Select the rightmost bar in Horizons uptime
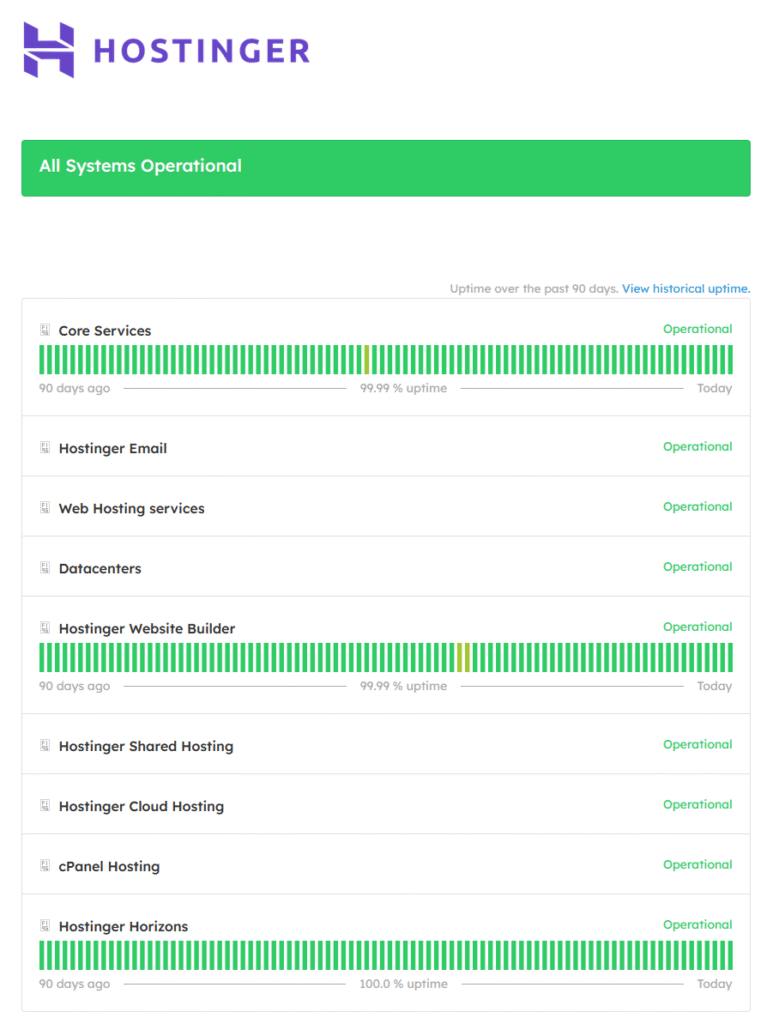Viewport: 767px width, 1024px height. click(x=729, y=955)
